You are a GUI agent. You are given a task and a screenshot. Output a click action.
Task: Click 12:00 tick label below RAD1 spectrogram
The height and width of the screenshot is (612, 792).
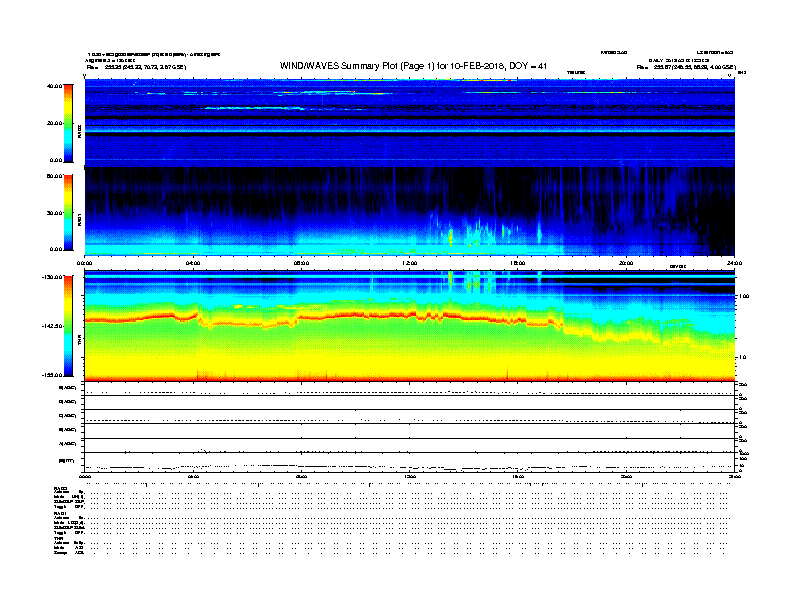(x=410, y=263)
